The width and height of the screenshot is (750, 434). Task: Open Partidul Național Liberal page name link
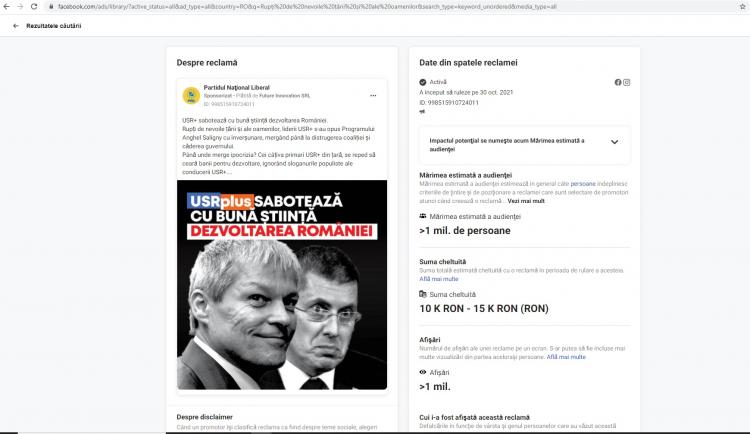237,88
